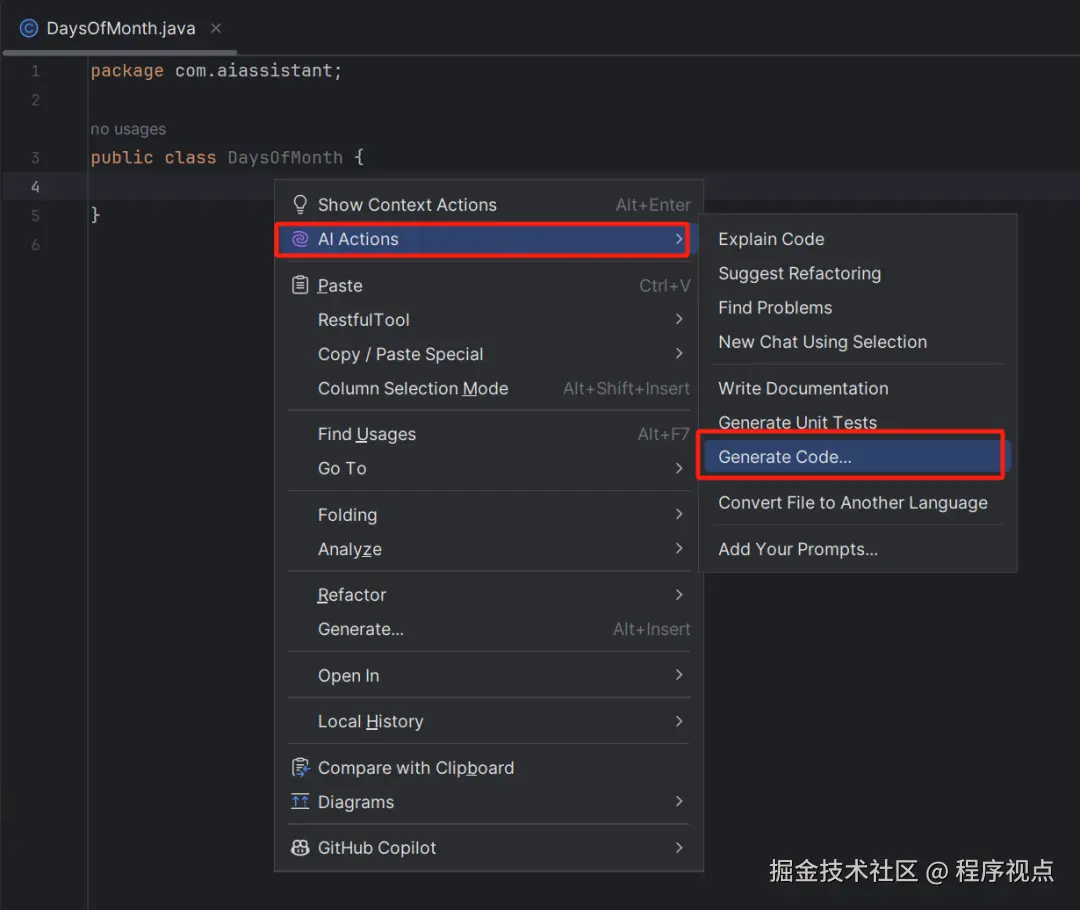Click Go To entry text
Screen dimensions: 1080x910
tap(342, 468)
